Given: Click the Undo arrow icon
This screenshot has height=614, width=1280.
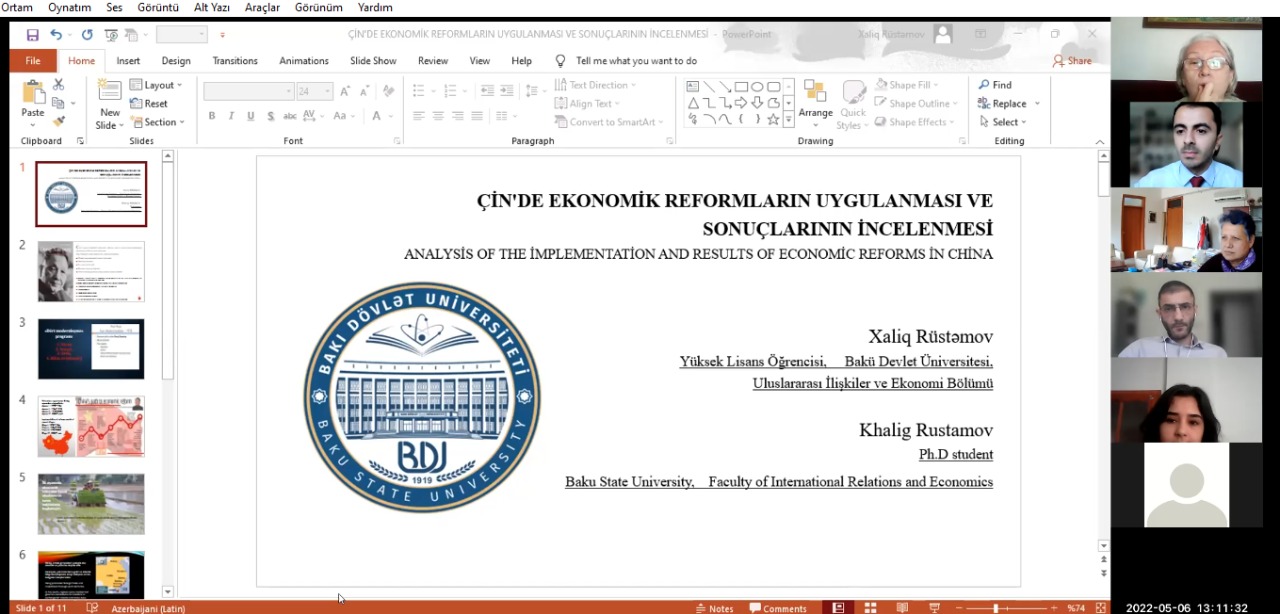Looking at the screenshot, I should (x=56, y=35).
